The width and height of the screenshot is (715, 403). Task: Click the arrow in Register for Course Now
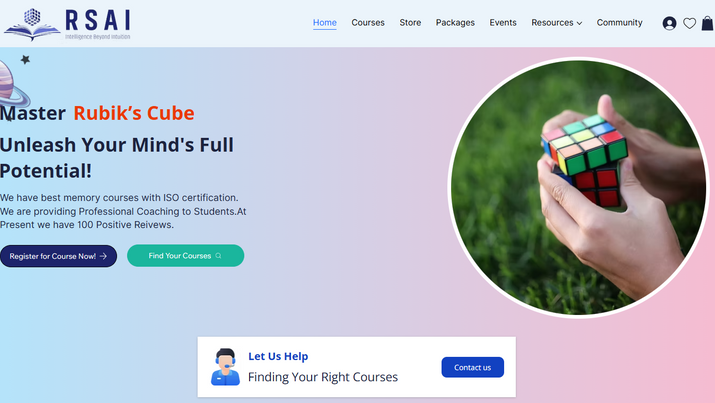(103, 256)
